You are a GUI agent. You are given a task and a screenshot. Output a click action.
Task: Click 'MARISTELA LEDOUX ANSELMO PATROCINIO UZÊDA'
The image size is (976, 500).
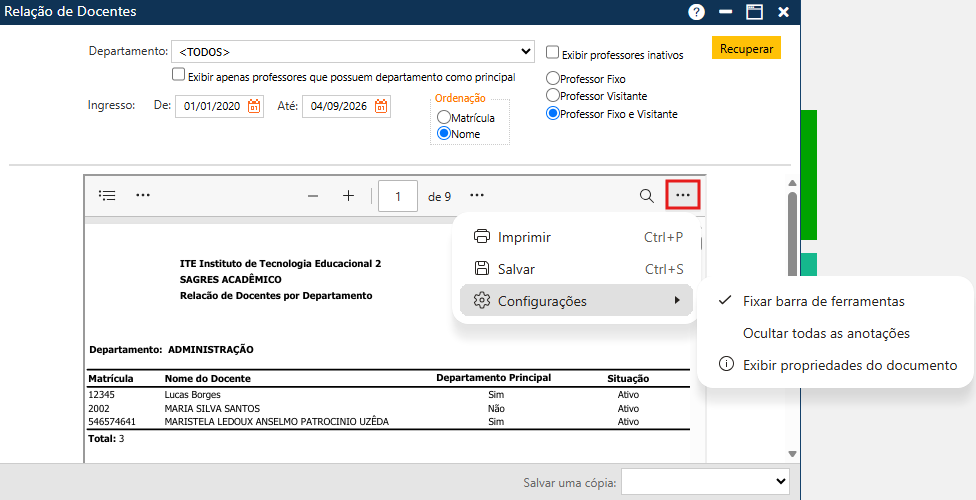coord(276,422)
